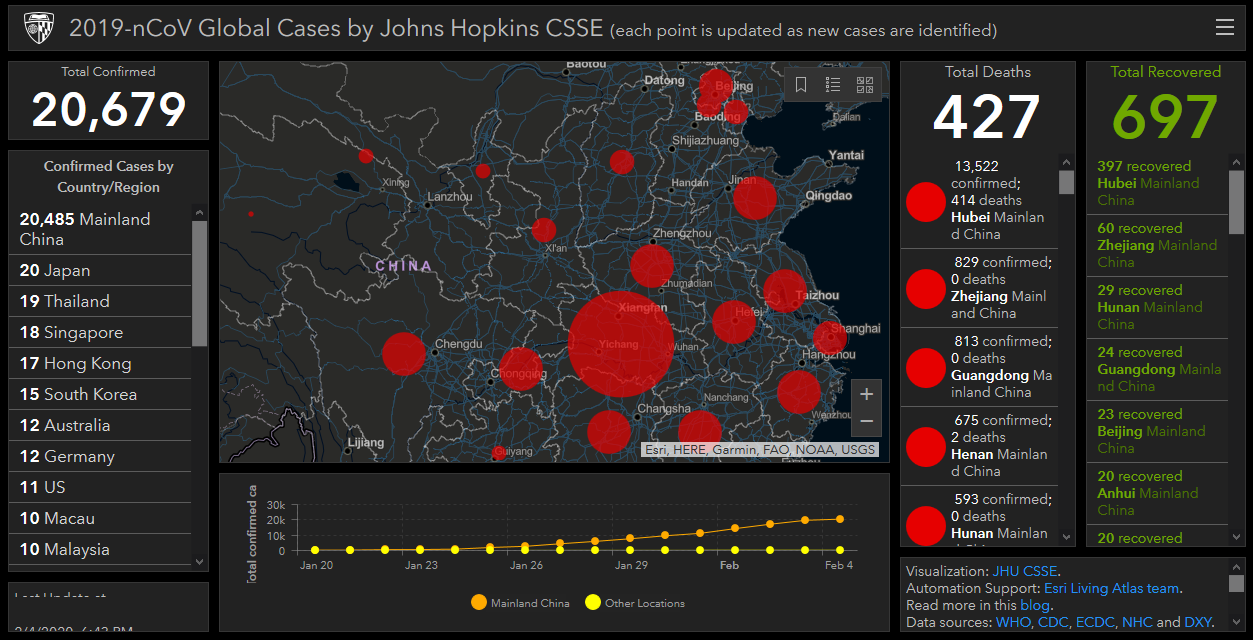Screen dimensions: 1253x640
Task: Zoom in on the map
Action: 867,394
